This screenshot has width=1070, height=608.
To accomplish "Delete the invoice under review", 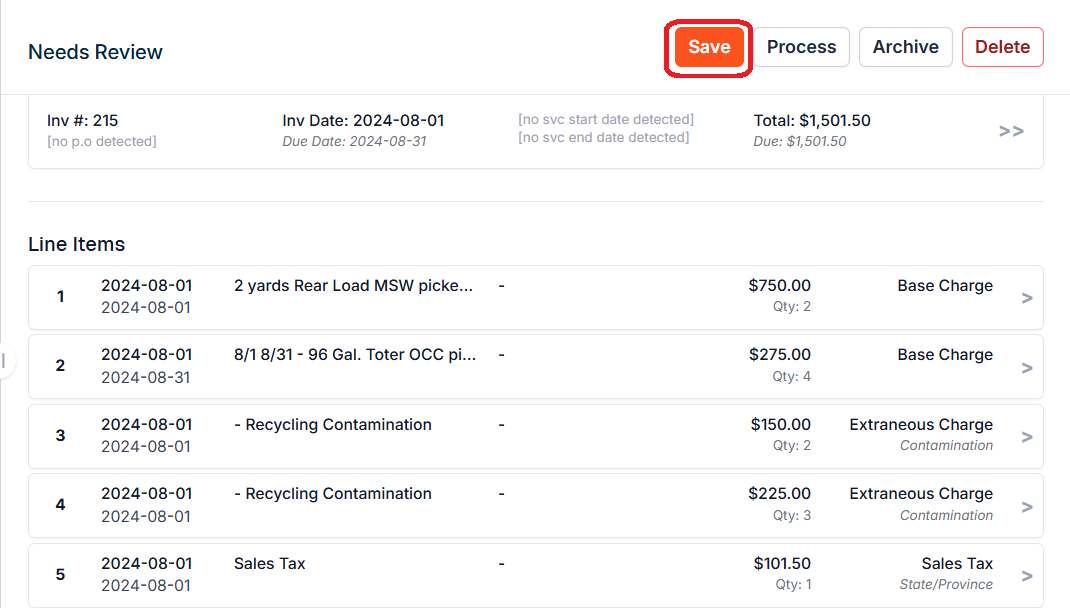I will point(1002,47).
